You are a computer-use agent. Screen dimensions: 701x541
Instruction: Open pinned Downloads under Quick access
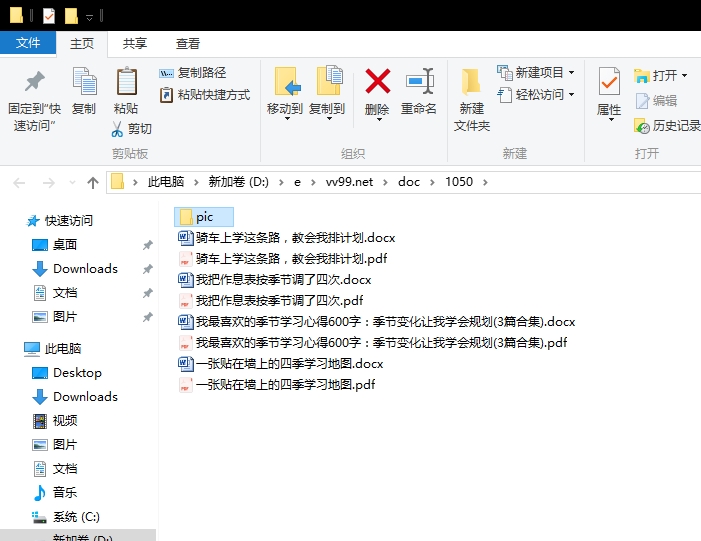point(75,269)
